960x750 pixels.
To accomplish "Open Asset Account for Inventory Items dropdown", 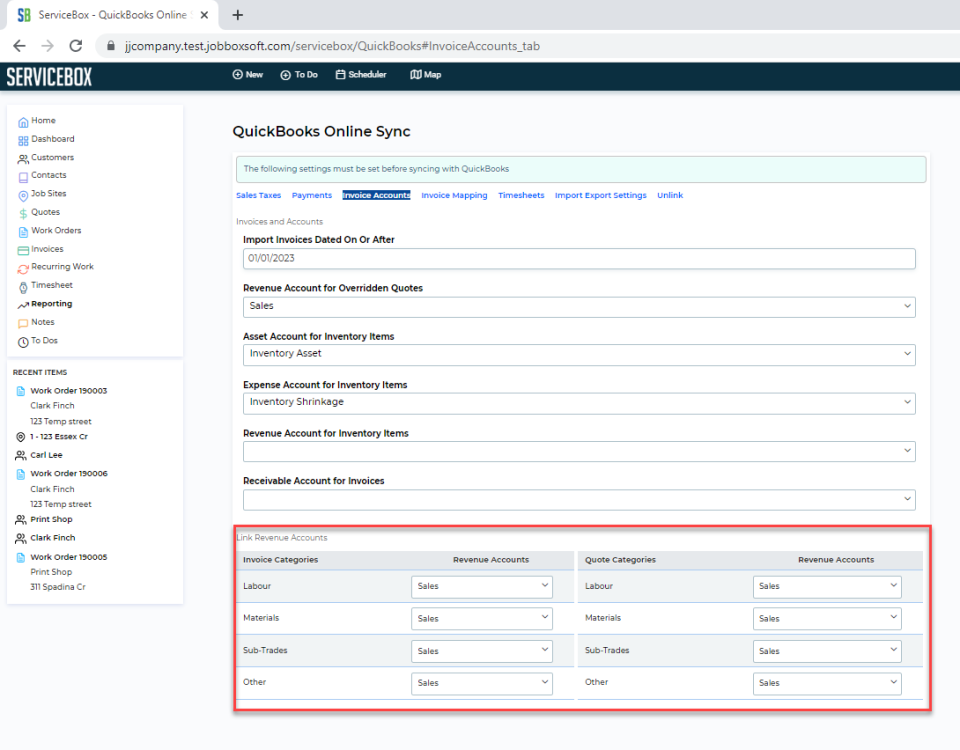I will tap(579, 354).
